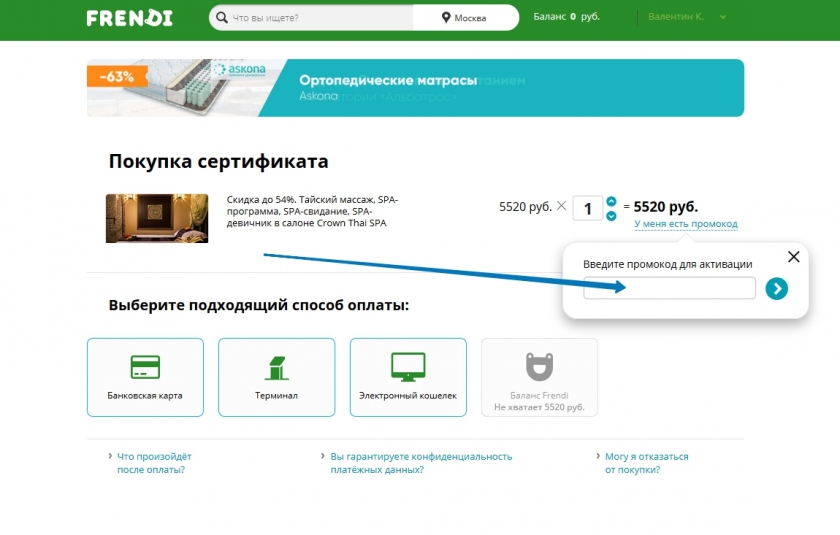The image size is (840, 535).
Task: Click the Frendi mascot balance icon
Action: [x=539, y=366]
